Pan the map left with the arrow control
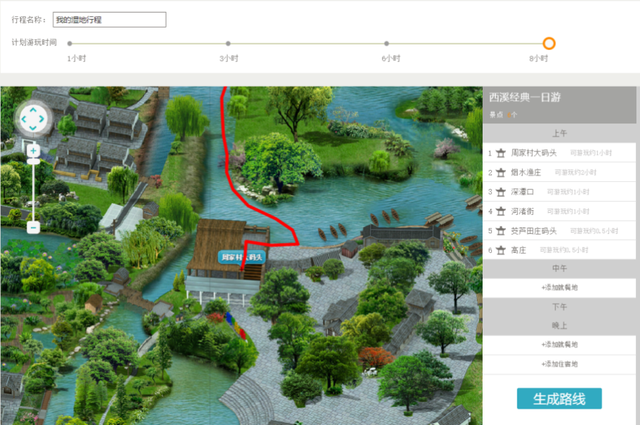640x425 pixels. click(23, 119)
